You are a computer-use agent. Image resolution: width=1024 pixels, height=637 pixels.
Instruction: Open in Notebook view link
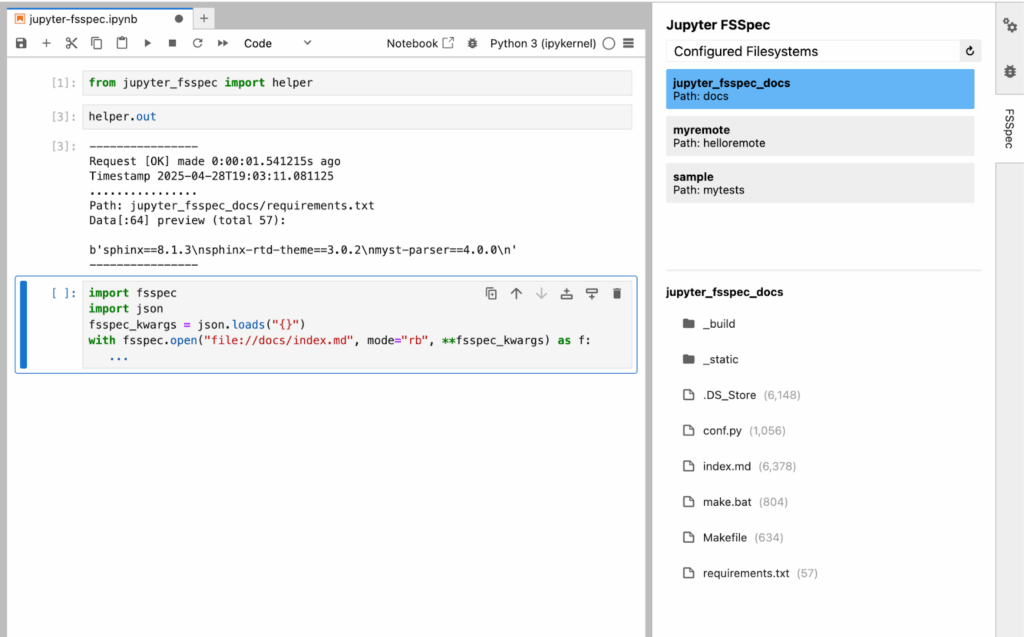pos(420,43)
